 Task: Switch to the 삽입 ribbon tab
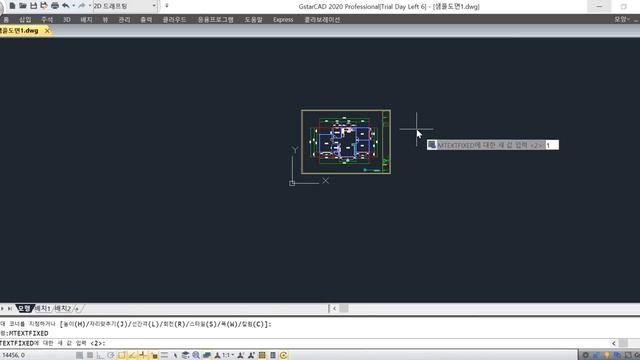(25, 20)
